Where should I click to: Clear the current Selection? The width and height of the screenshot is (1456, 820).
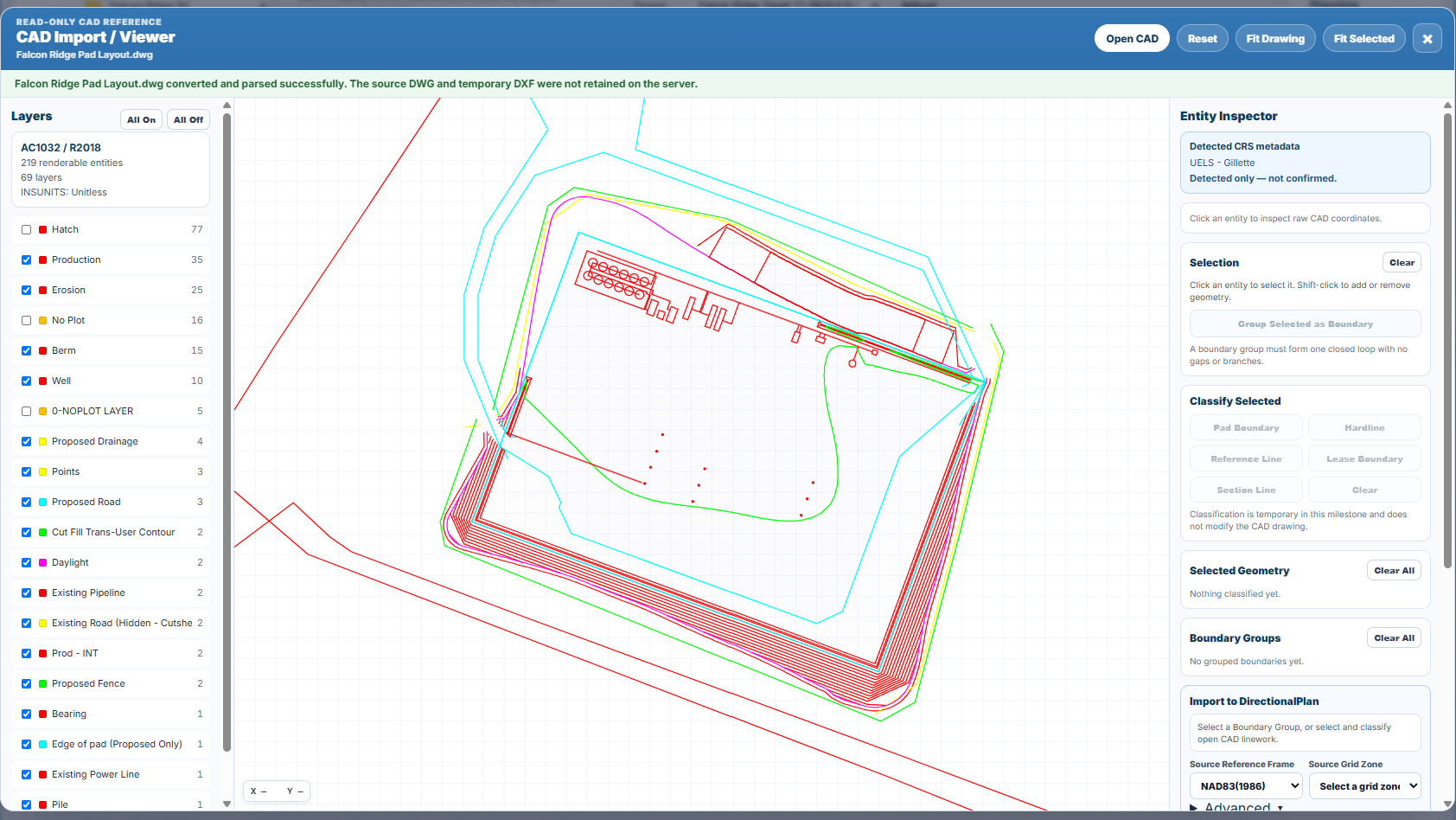[1402, 262]
